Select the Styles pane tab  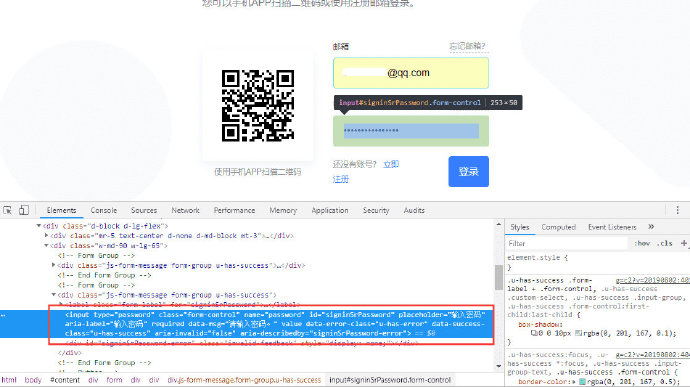coord(520,227)
